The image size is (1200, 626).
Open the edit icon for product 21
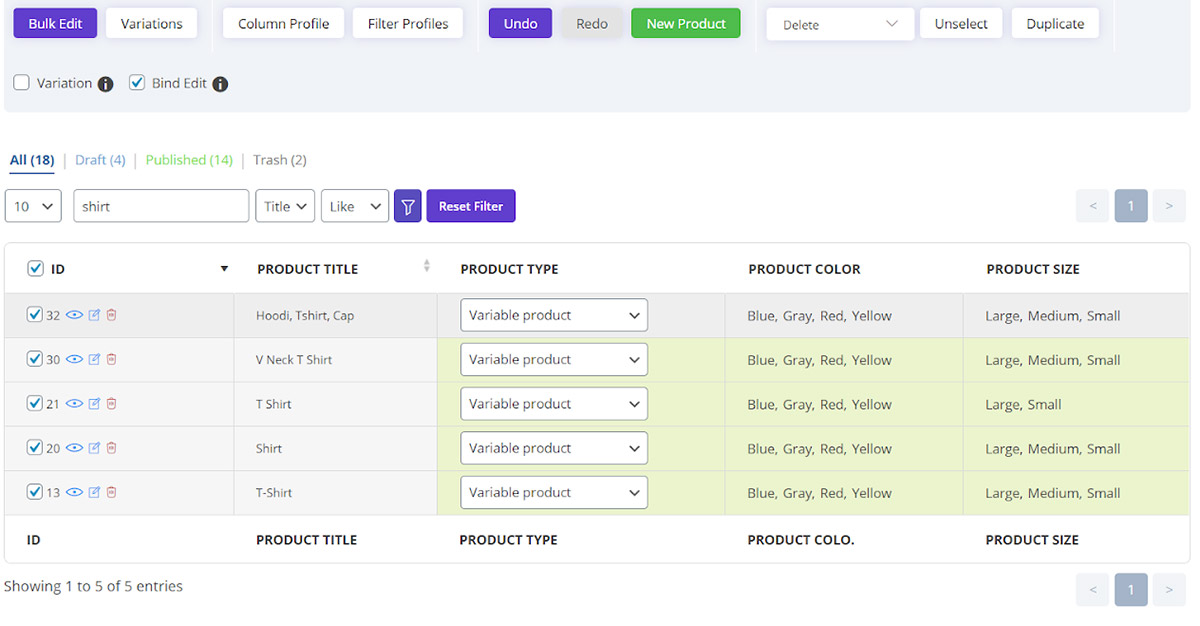[x=95, y=404]
